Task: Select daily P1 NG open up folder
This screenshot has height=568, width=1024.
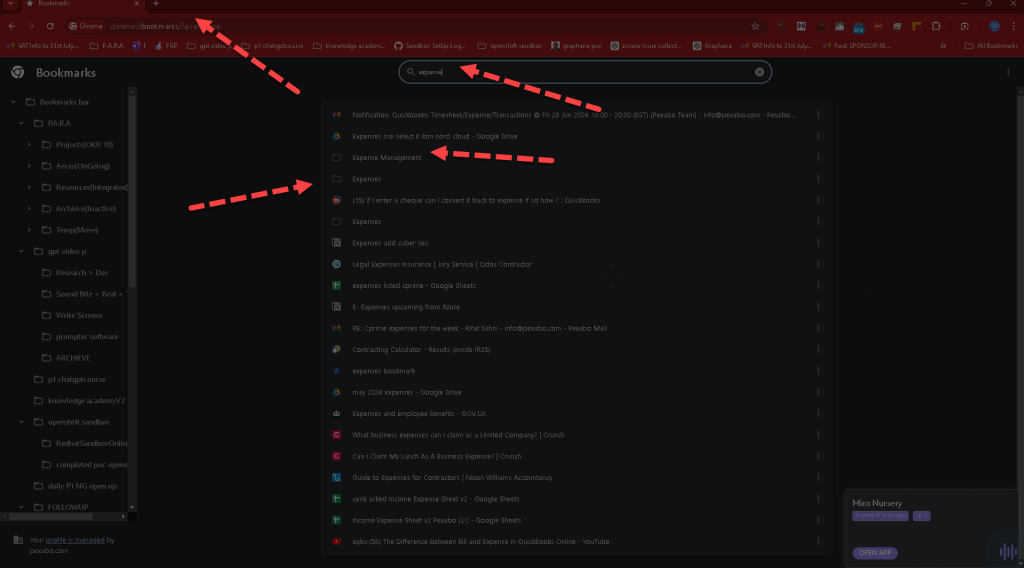Action: click(82, 486)
